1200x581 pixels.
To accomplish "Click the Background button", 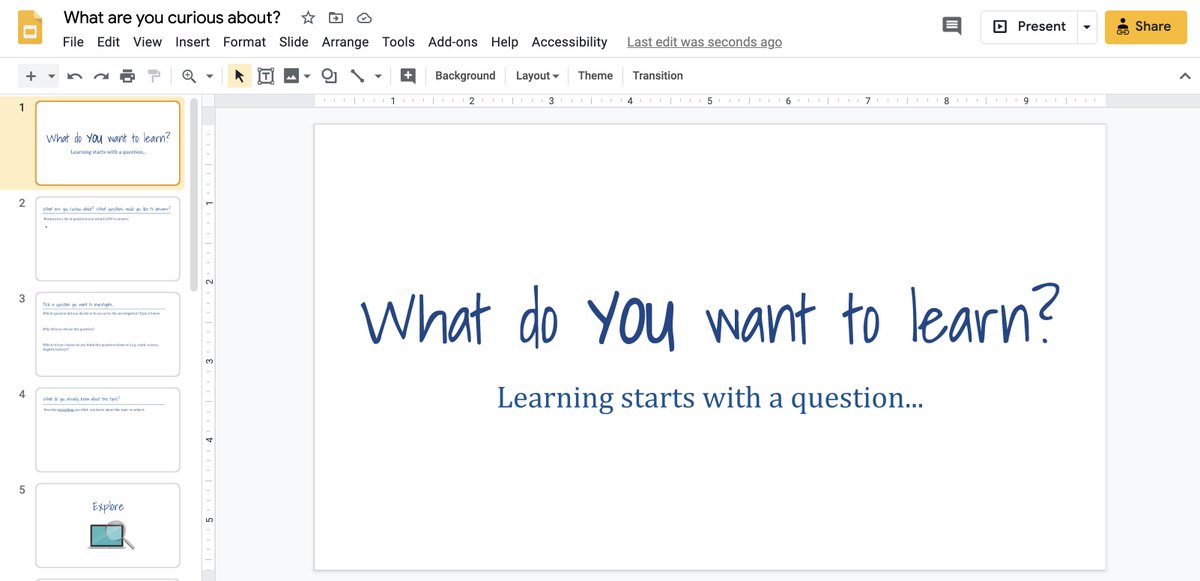I will pos(465,76).
